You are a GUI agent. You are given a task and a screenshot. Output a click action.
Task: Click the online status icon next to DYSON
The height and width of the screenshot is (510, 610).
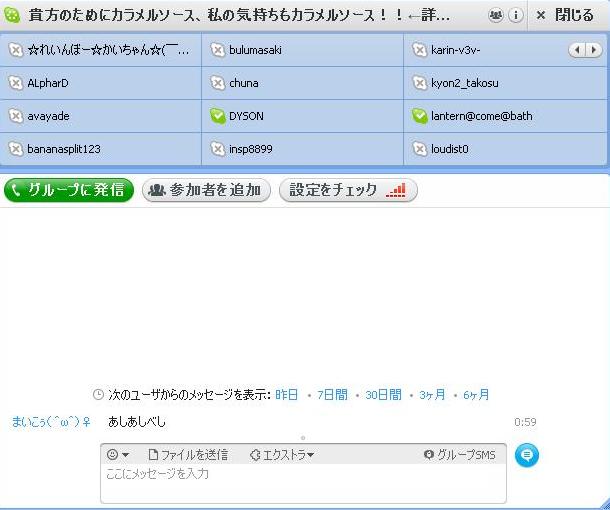pos(218,116)
